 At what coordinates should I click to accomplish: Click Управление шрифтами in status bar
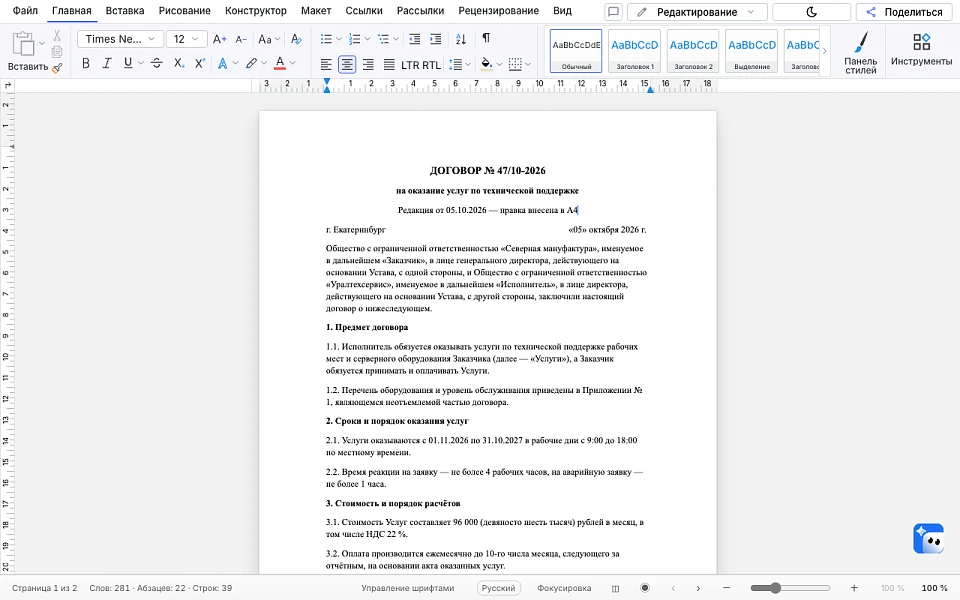coord(408,588)
